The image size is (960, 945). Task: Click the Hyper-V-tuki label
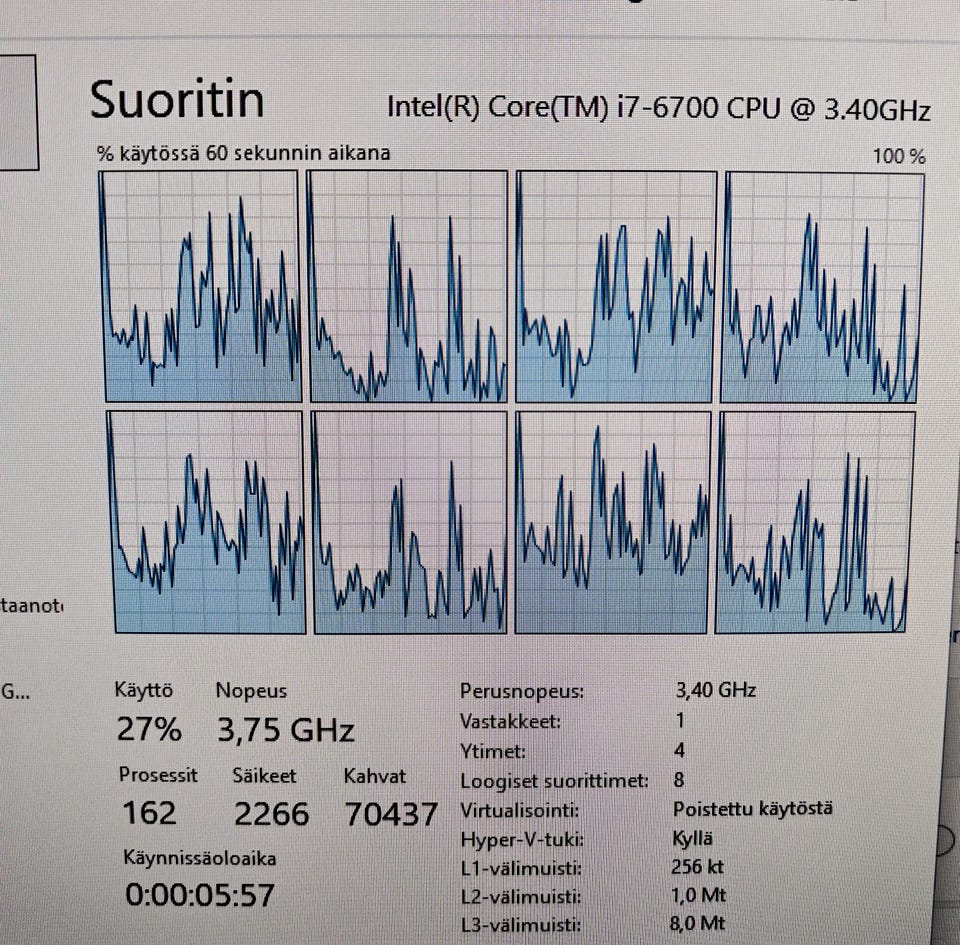[x=522, y=839]
